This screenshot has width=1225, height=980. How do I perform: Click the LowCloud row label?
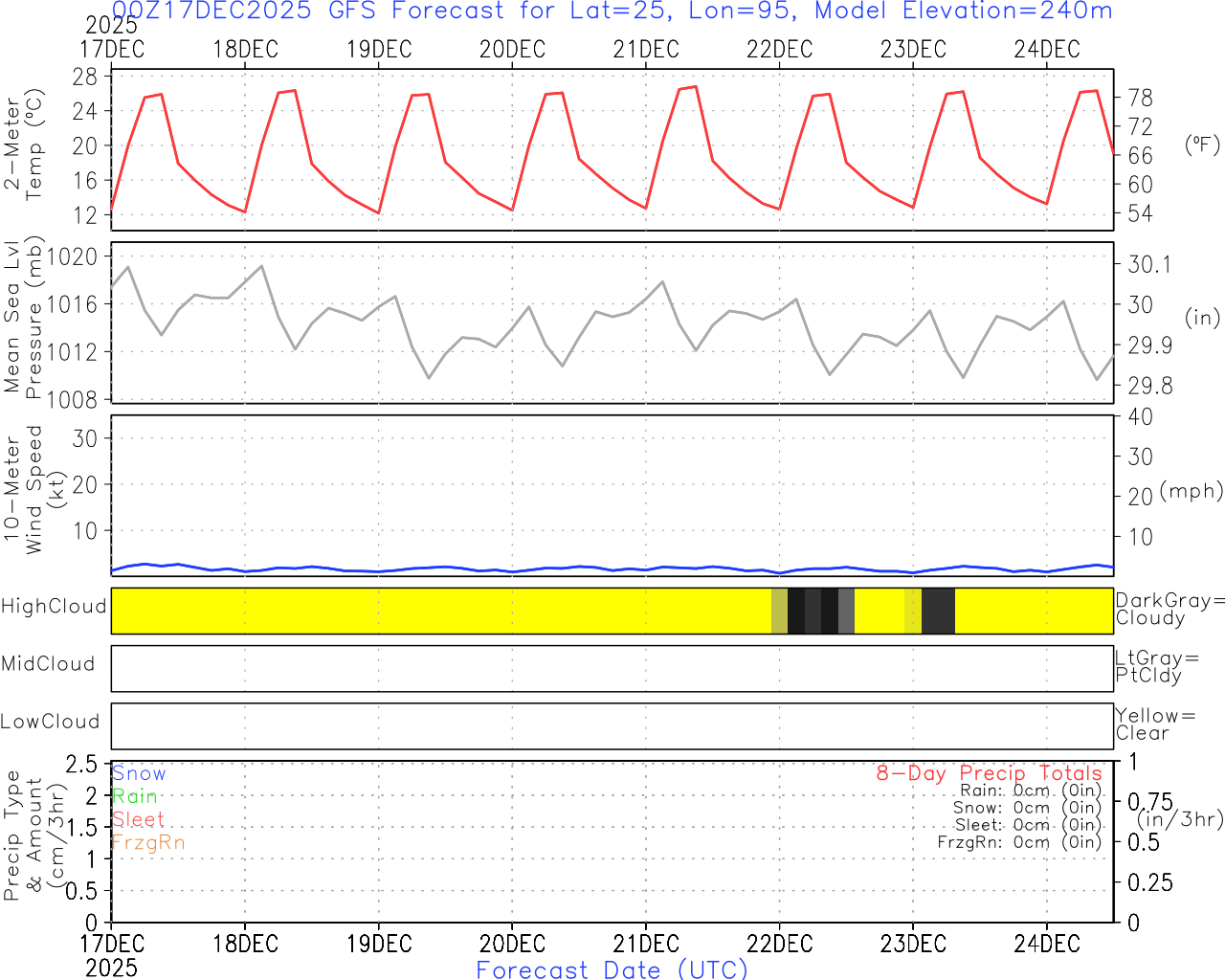coord(50,722)
